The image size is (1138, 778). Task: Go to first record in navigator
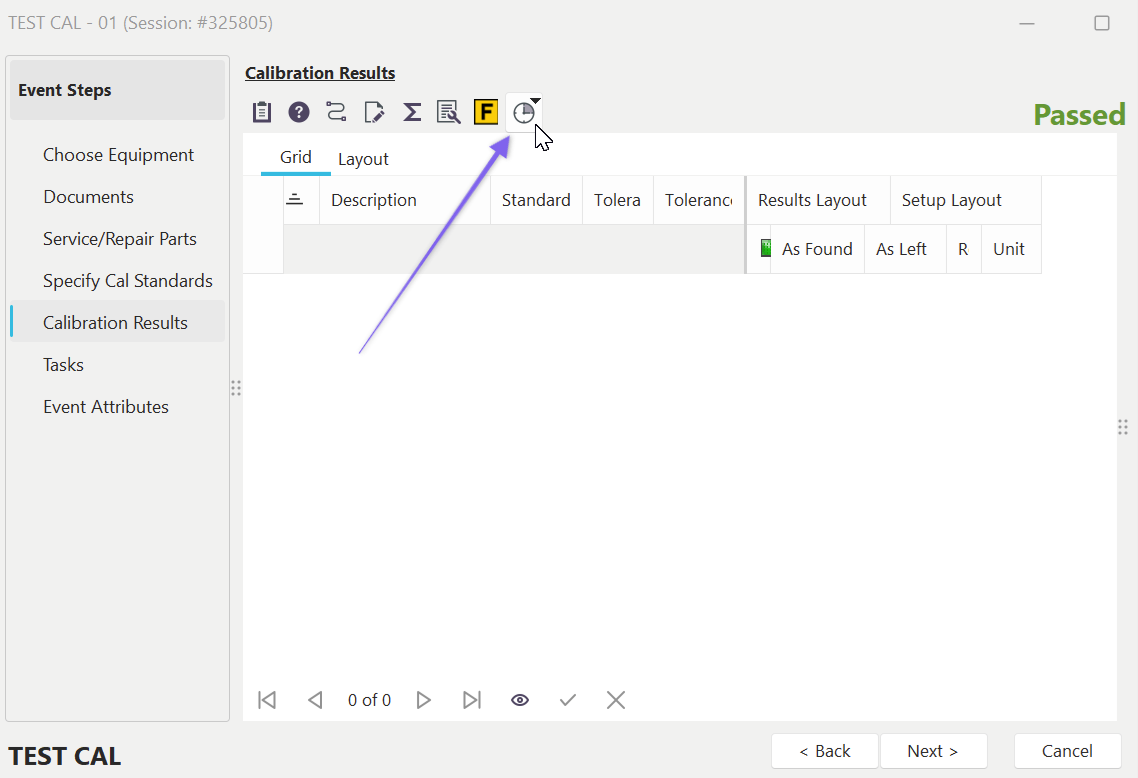[267, 700]
